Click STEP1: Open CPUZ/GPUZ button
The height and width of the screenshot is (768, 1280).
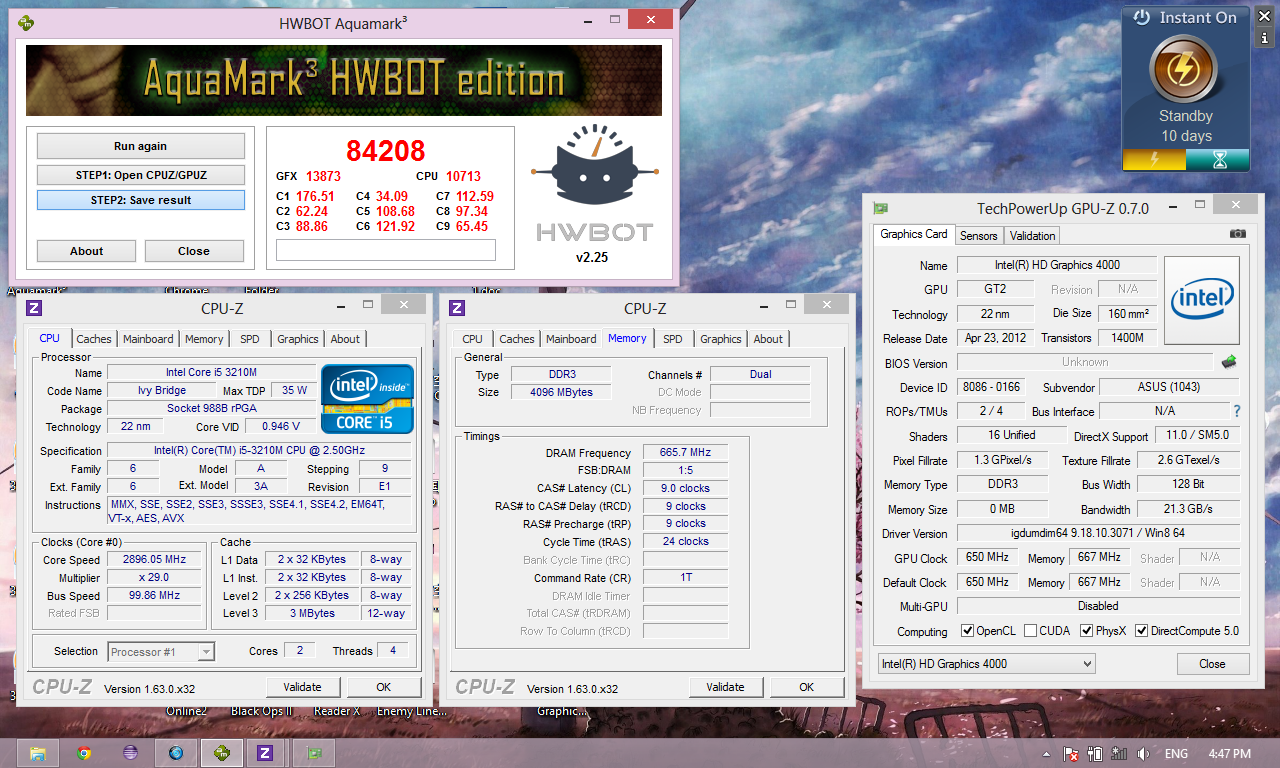(x=140, y=175)
